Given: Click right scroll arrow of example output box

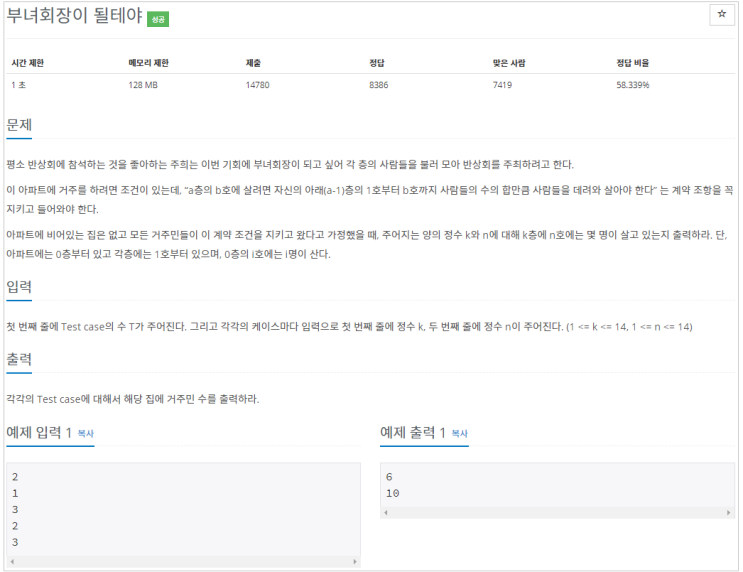Looking at the screenshot, I should 728,513.
